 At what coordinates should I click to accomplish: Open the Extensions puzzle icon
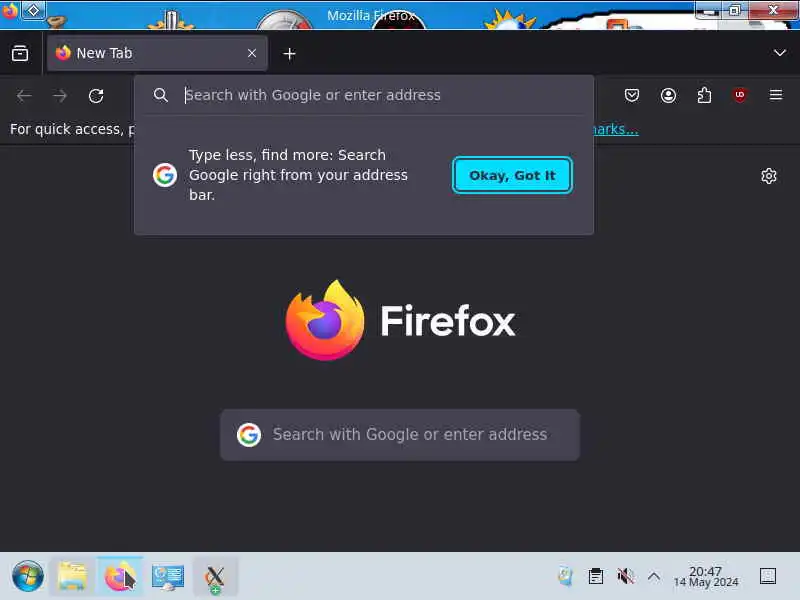click(x=704, y=95)
